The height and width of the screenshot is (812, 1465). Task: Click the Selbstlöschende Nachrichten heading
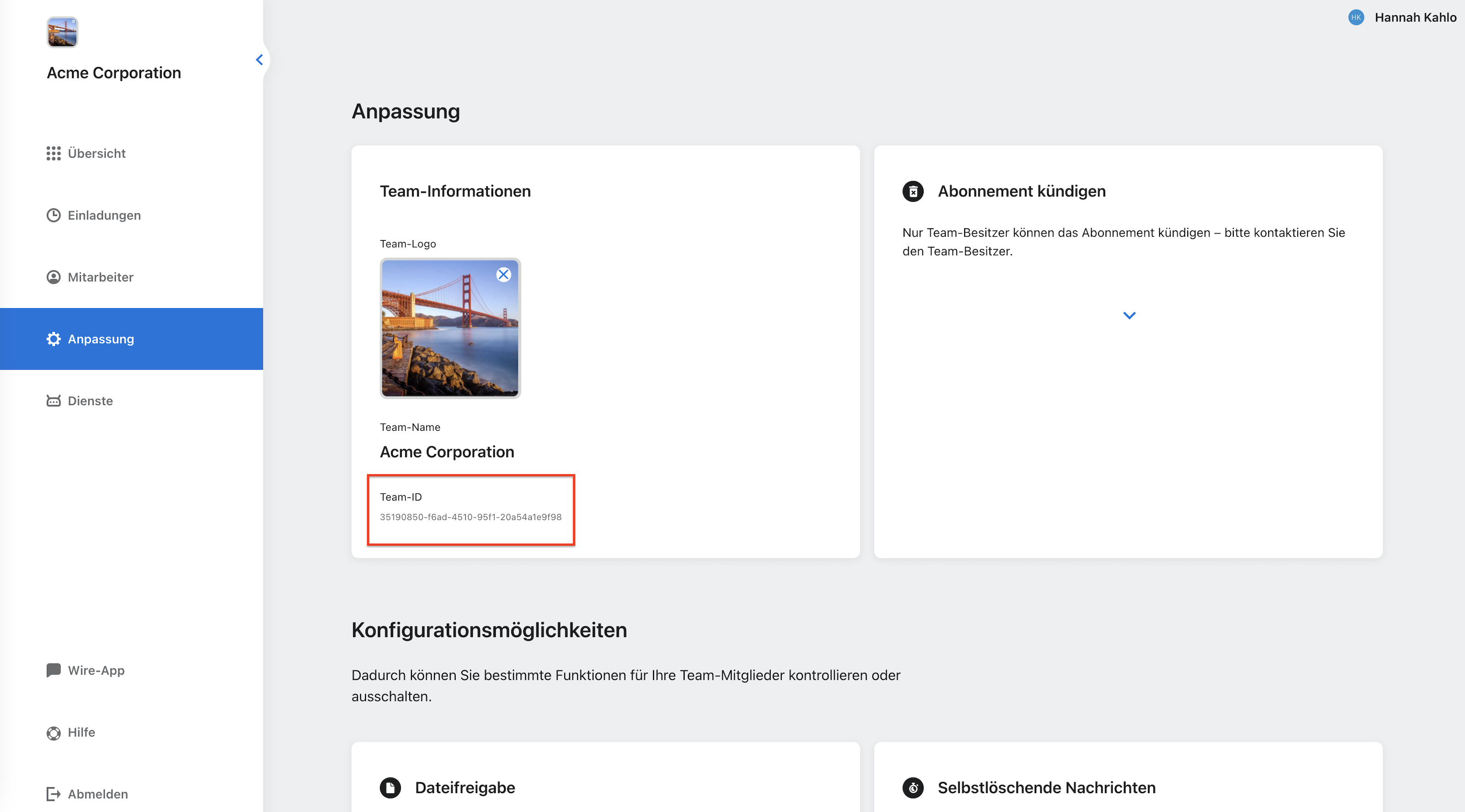coord(1047,788)
